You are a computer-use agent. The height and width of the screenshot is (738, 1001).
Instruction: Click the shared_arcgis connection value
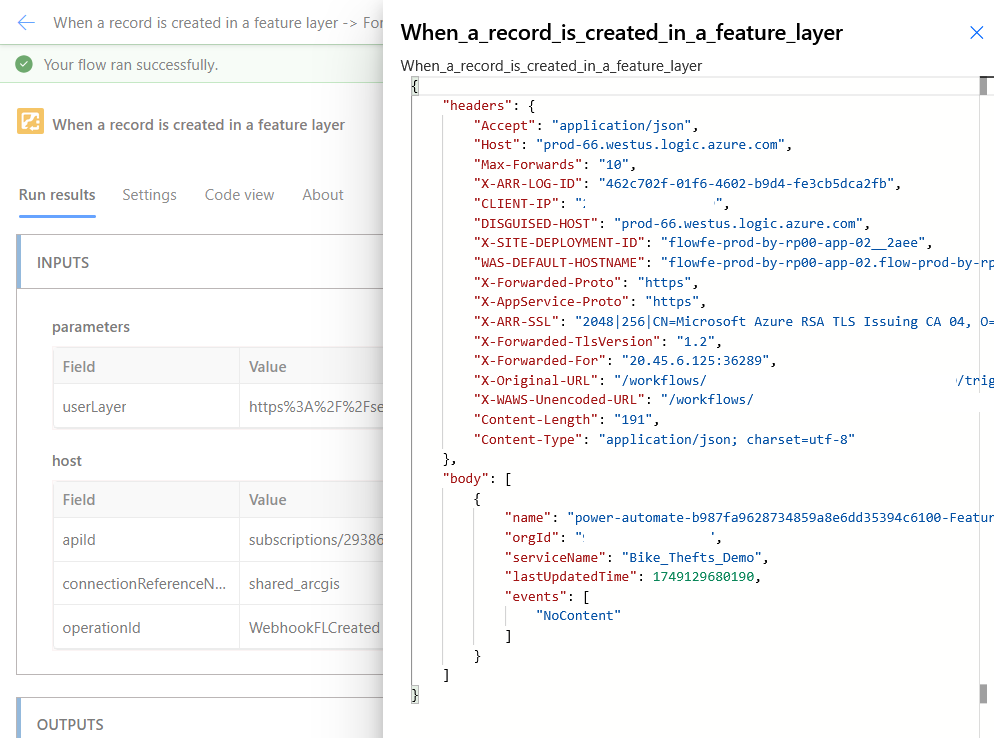point(294,583)
